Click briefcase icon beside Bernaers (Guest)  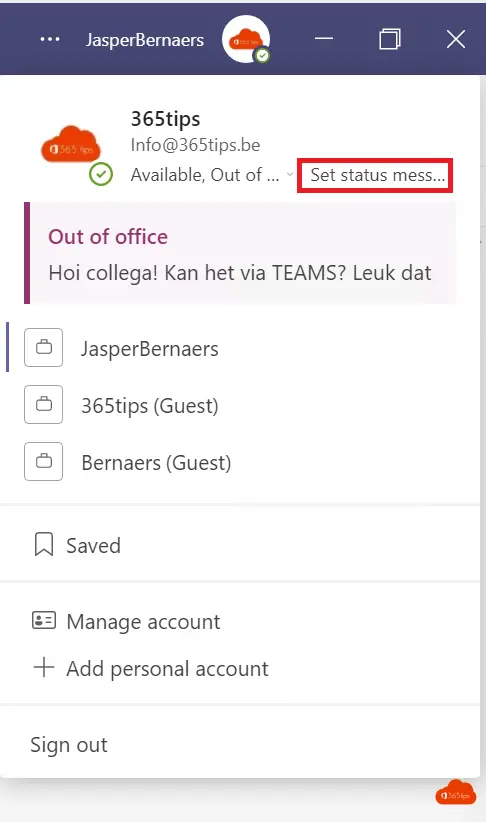point(44,461)
